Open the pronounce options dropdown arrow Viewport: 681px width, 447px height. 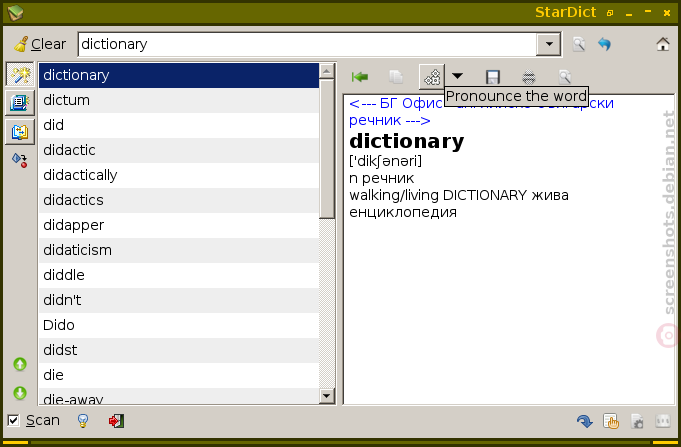[x=457, y=76]
